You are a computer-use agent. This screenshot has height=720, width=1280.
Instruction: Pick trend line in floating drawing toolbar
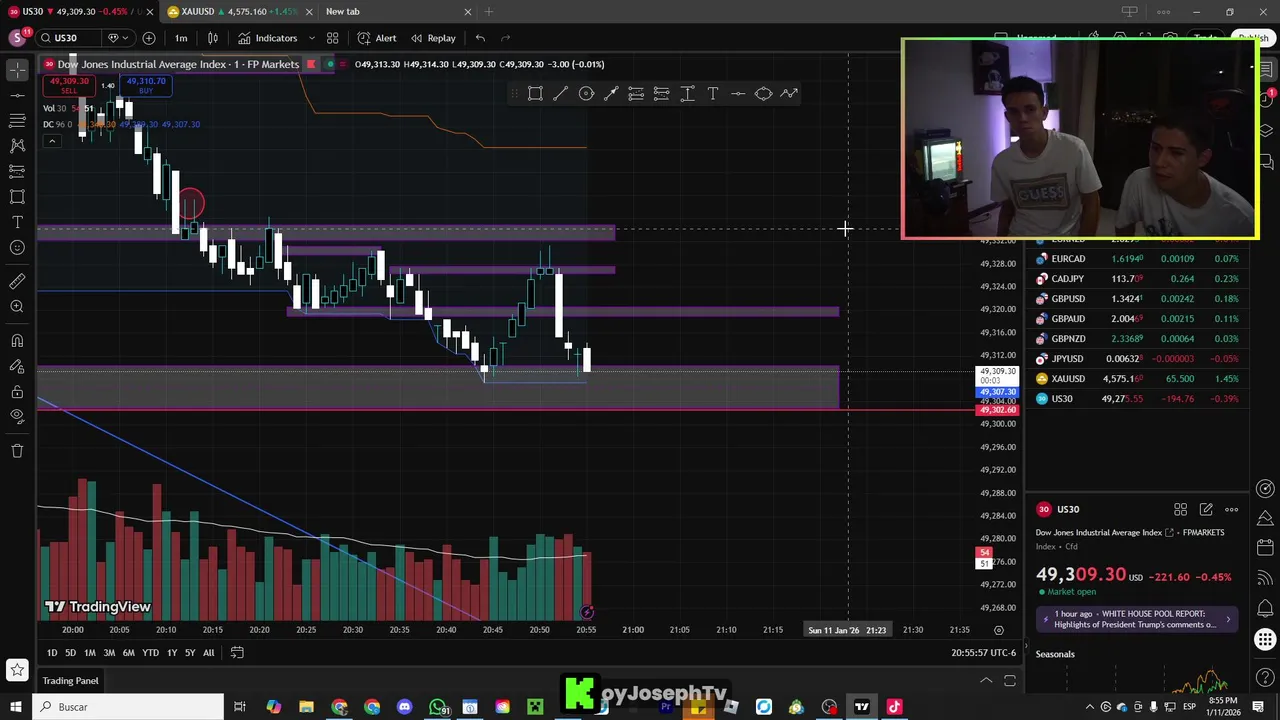coord(560,94)
